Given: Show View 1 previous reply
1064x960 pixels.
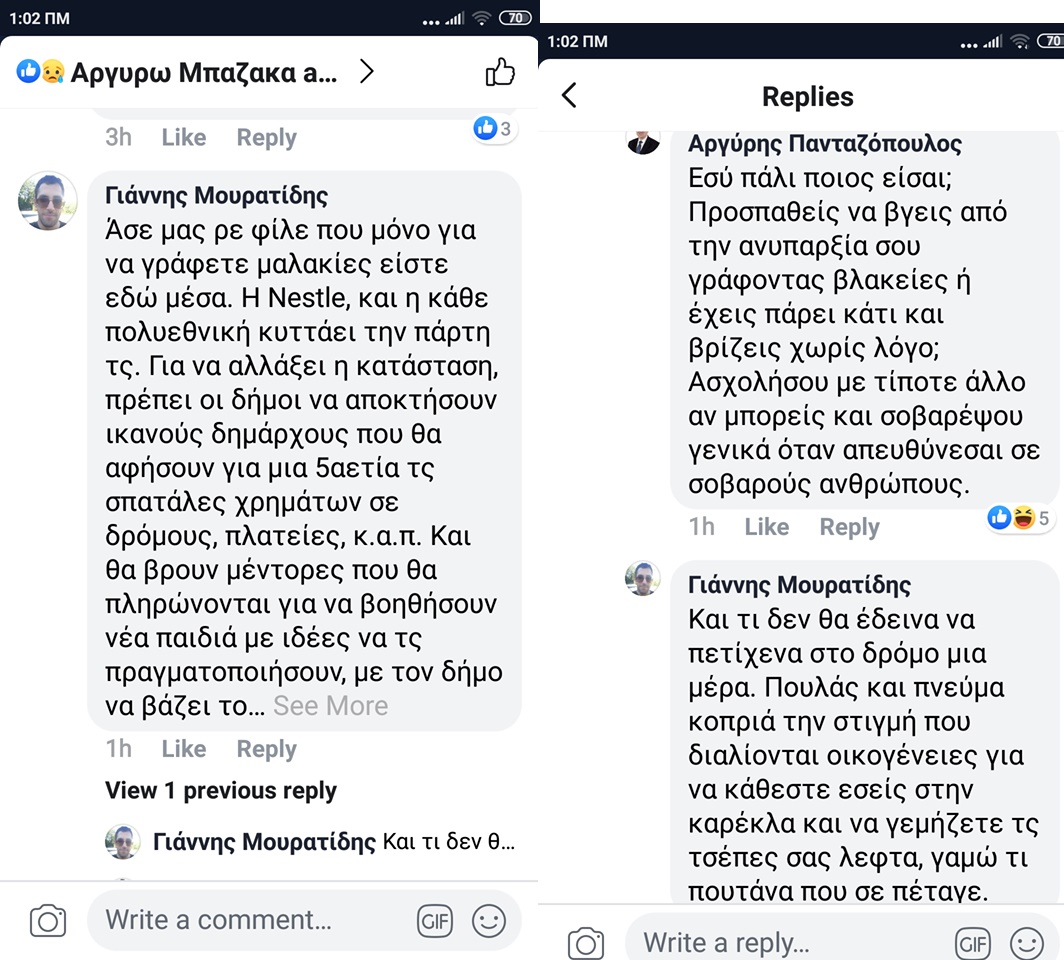Looking at the screenshot, I should (221, 791).
